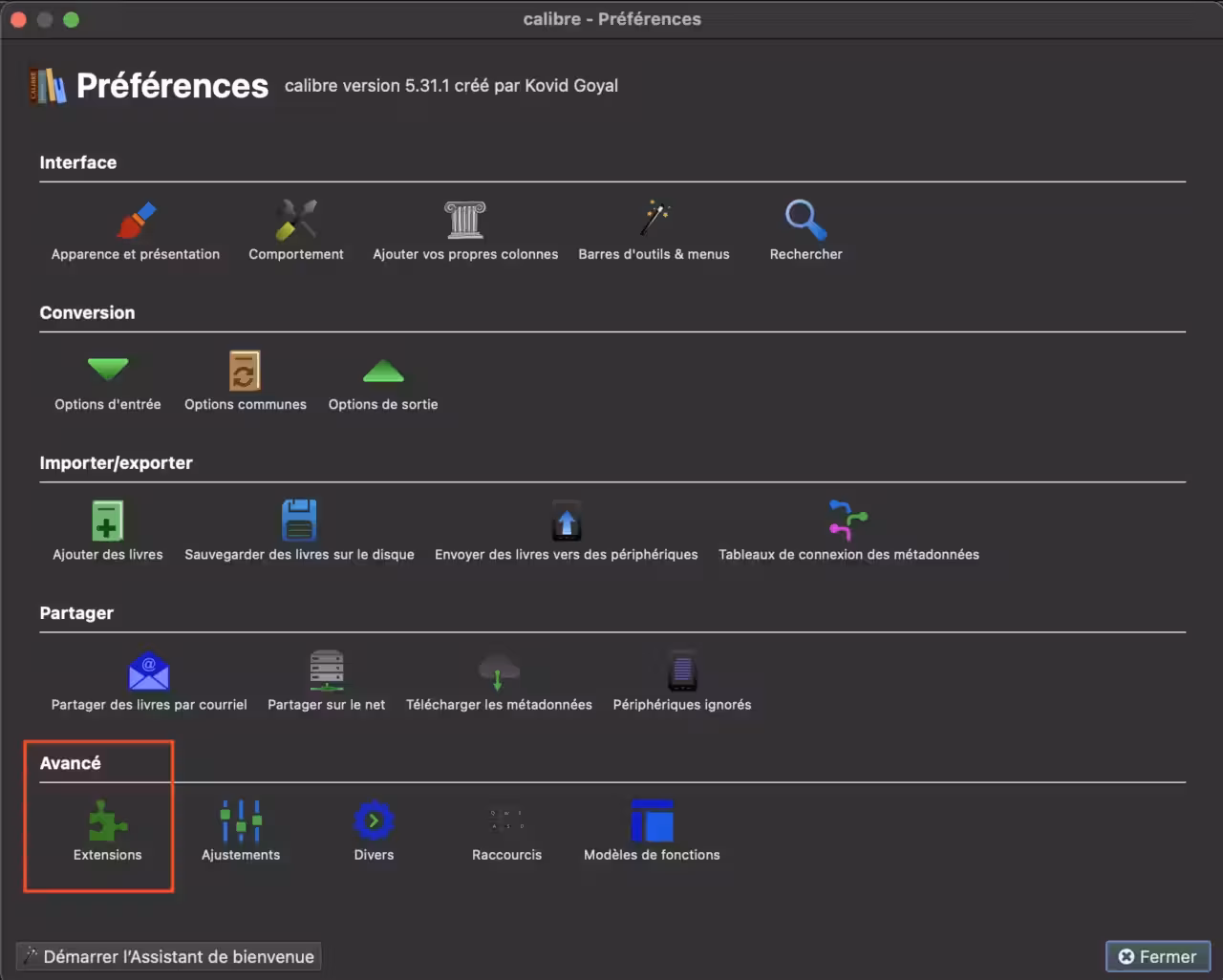Viewport: 1223px width, 980px height.
Task: Click the Options communes label
Action: coord(246,404)
